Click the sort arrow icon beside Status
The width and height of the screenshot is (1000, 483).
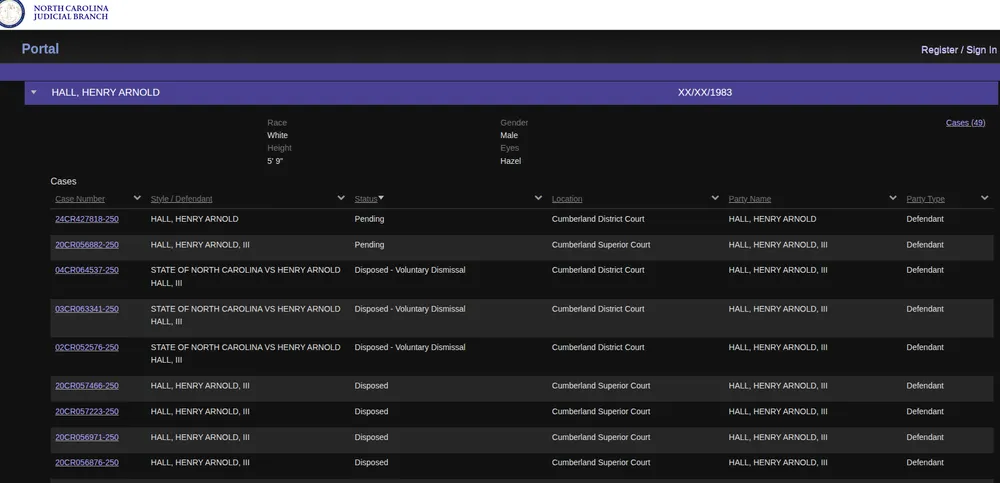pos(381,198)
